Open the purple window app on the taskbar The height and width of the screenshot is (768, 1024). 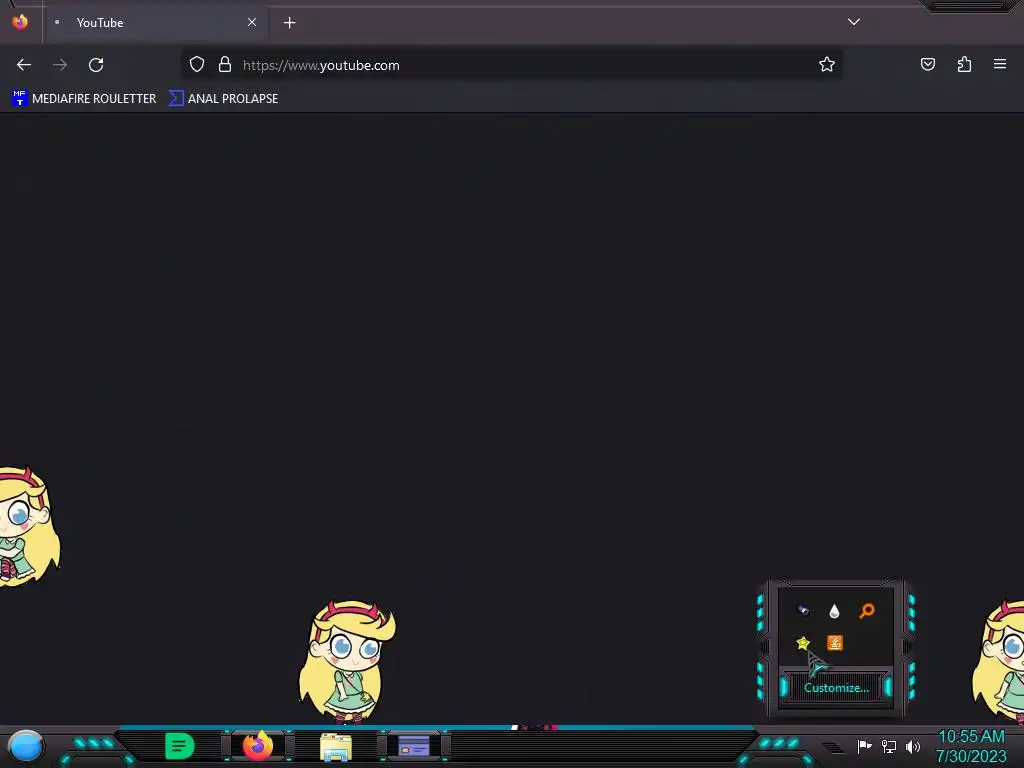coord(414,746)
